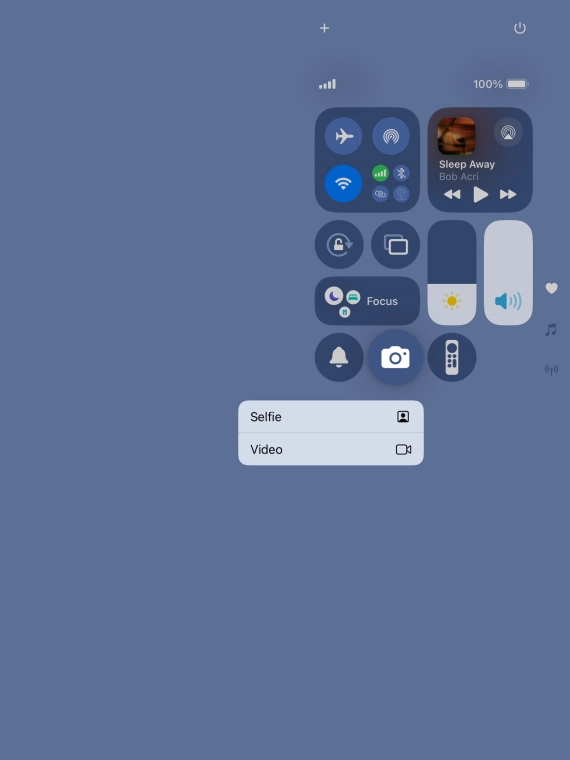The height and width of the screenshot is (760, 570).
Task: Turn off Wi-Fi toggle
Action: tap(343, 184)
